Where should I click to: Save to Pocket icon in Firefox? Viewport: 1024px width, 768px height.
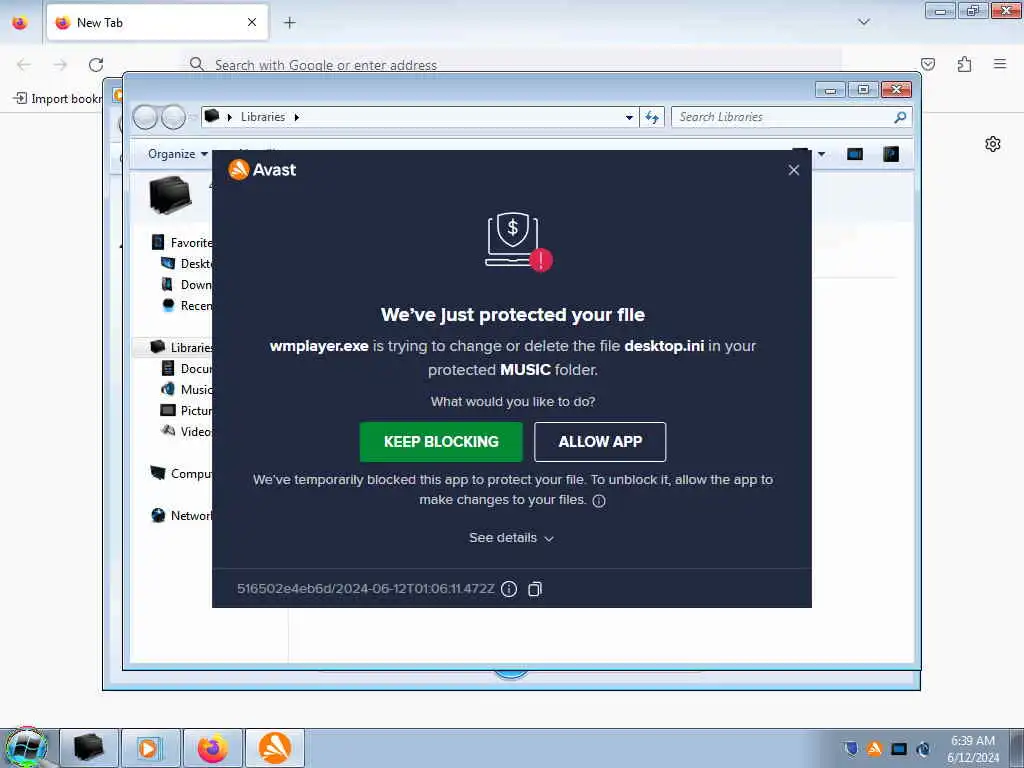tap(928, 64)
